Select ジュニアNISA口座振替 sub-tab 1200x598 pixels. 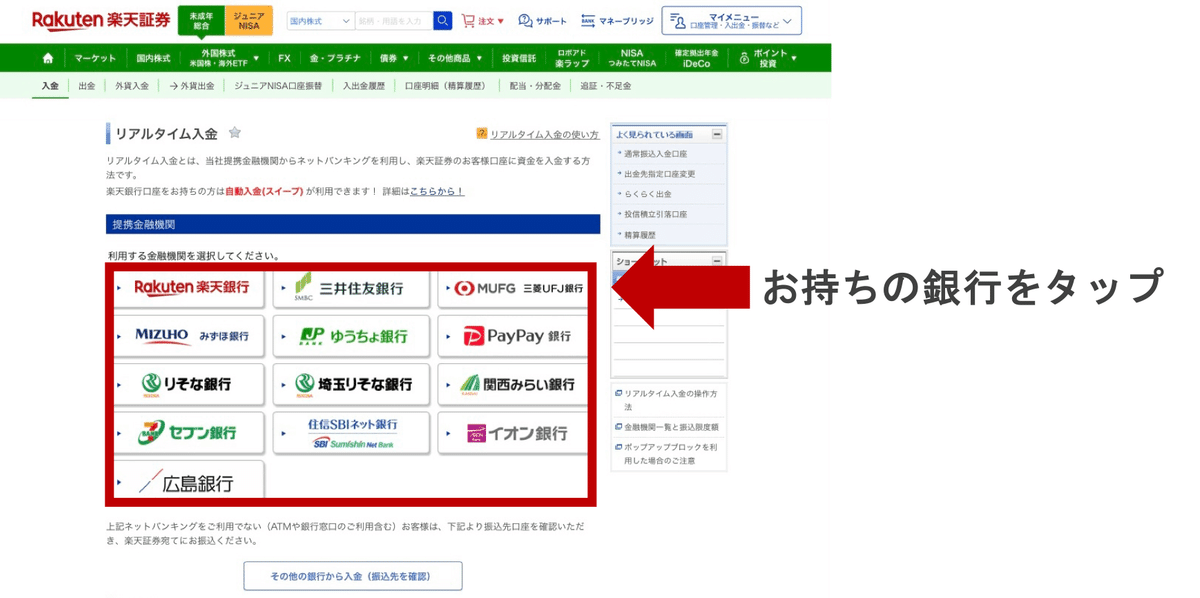tap(278, 86)
